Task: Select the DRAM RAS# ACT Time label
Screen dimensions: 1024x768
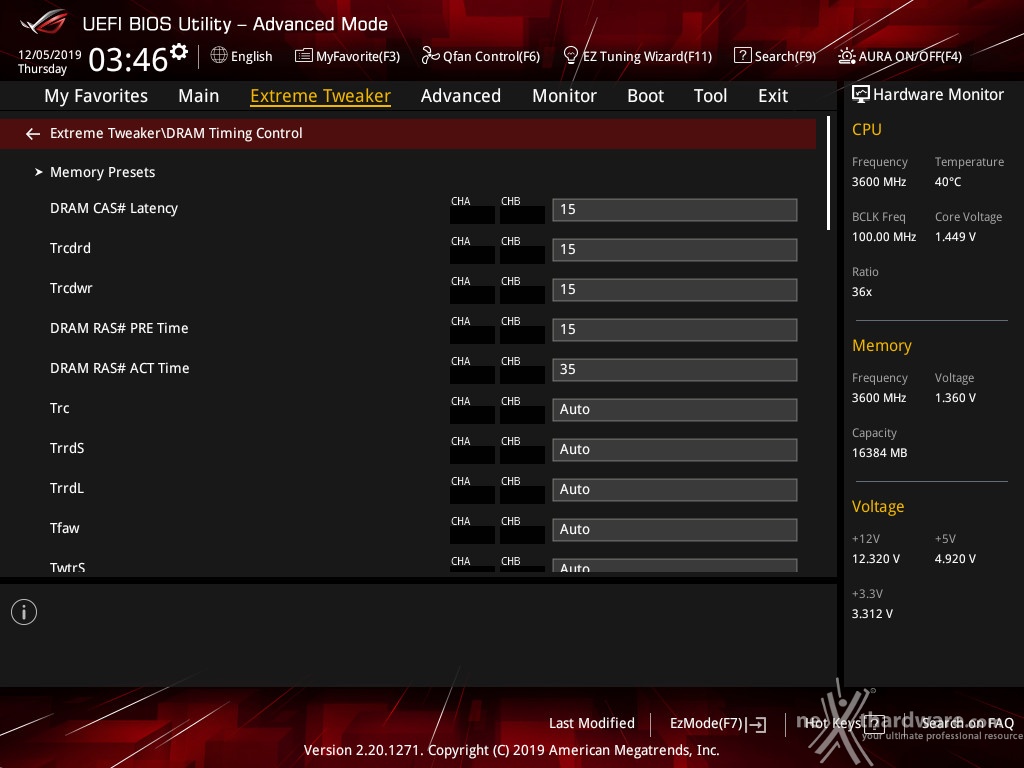Action: click(120, 368)
